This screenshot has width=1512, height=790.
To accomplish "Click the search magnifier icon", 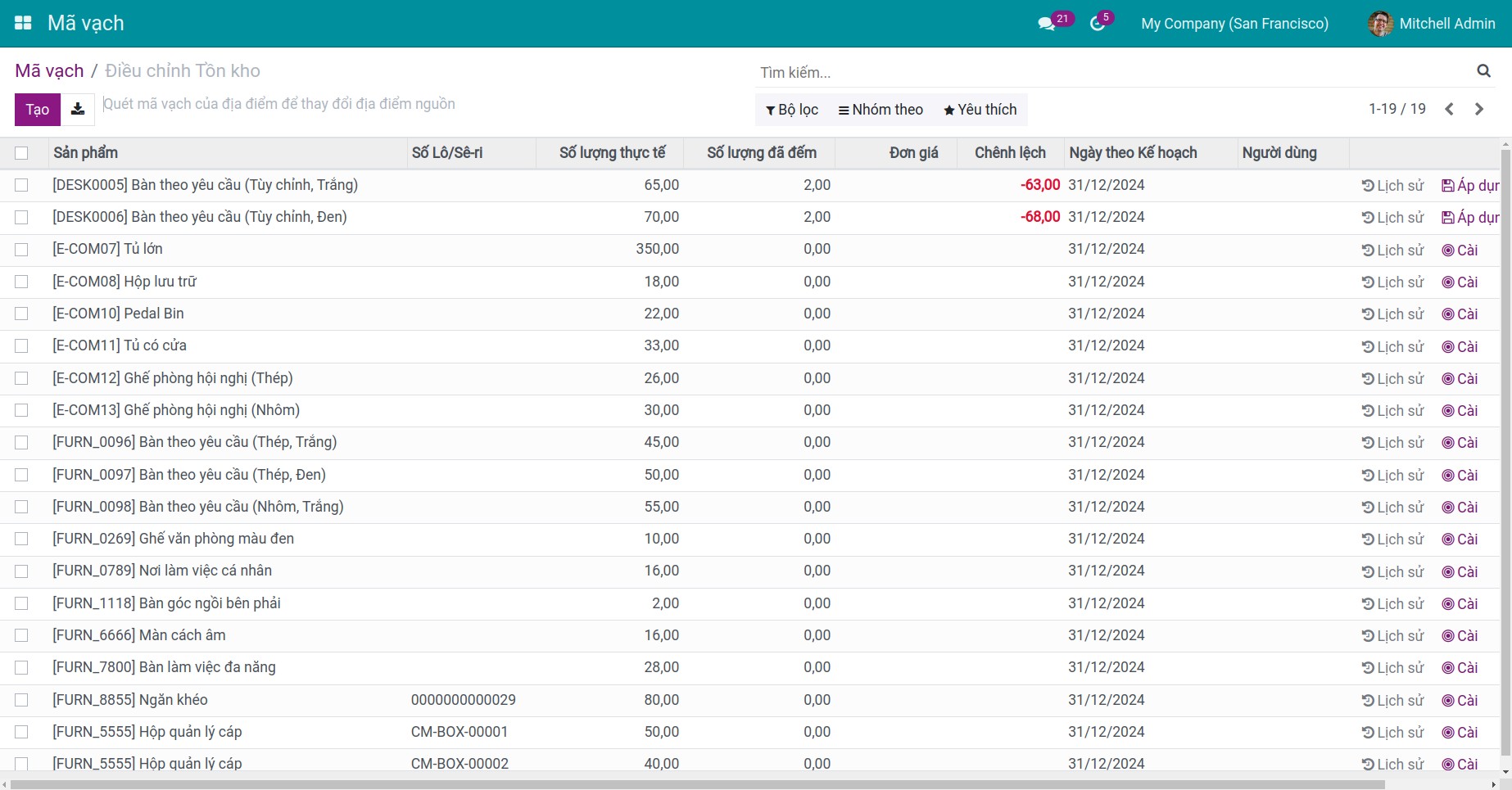I will (1483, 71).
